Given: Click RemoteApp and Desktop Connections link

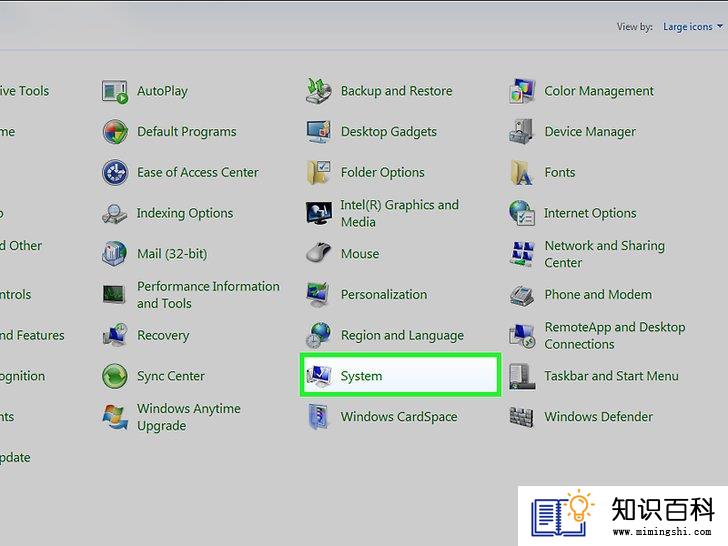Looking at the screenshot, I should 615,336.
